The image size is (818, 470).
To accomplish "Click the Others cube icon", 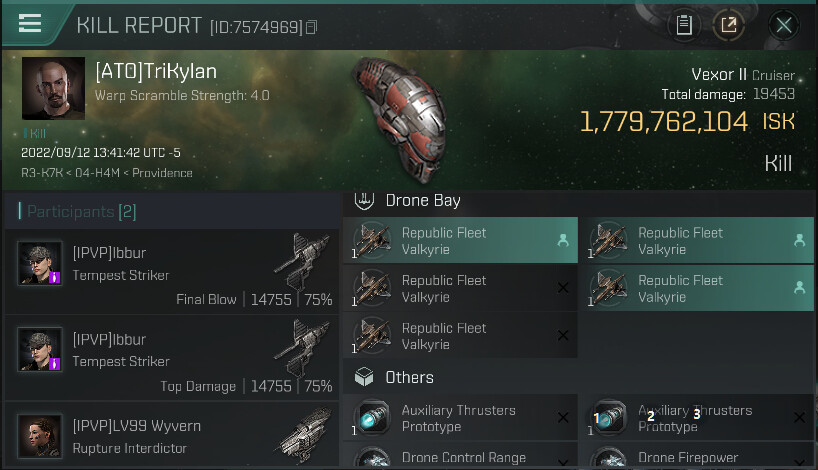I will pyautogui.click(x=365, y=378).
